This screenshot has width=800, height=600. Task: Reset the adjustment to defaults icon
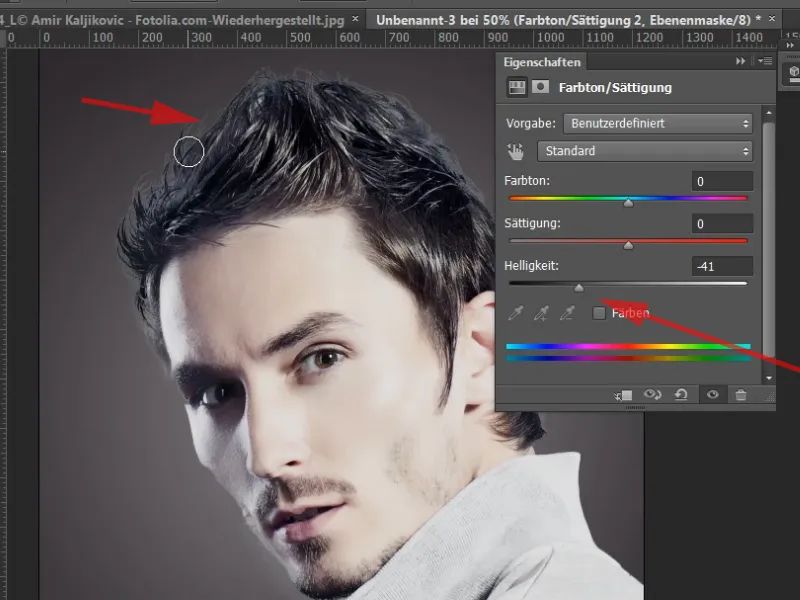pos(681,394)
